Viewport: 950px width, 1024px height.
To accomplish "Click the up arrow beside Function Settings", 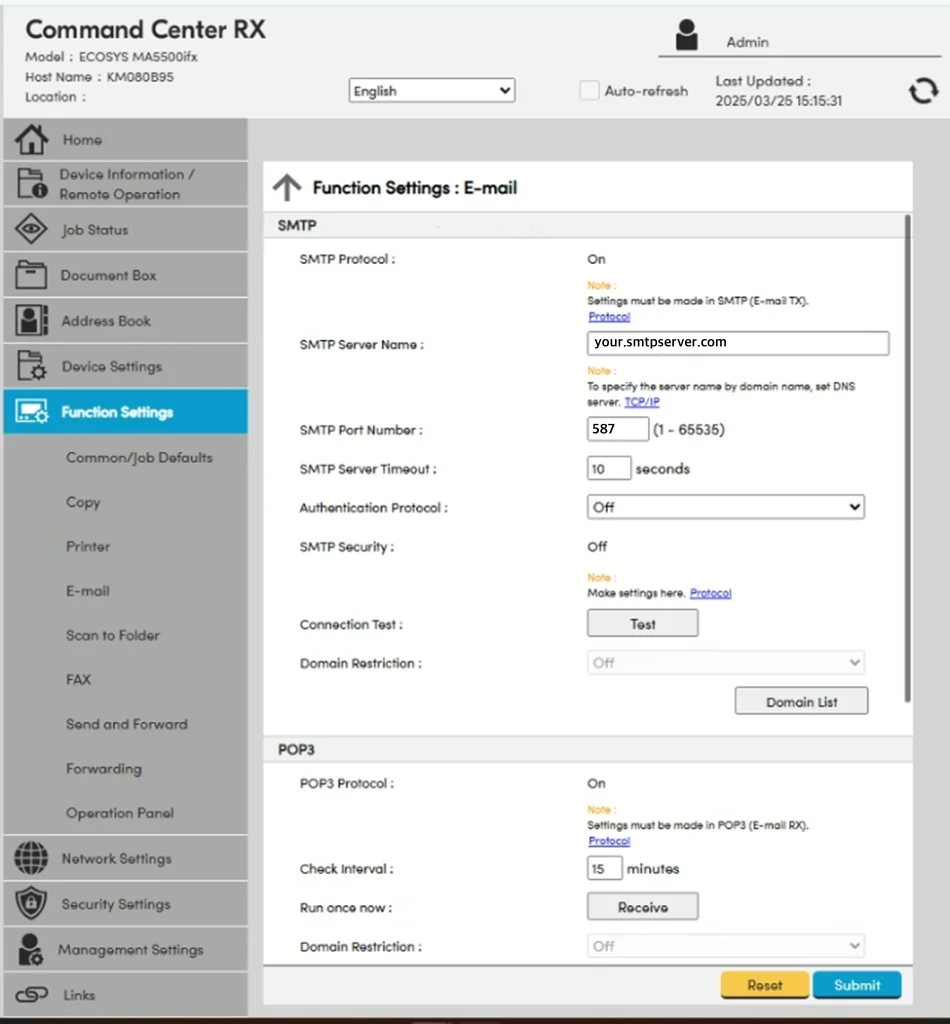I will [287, 187].
